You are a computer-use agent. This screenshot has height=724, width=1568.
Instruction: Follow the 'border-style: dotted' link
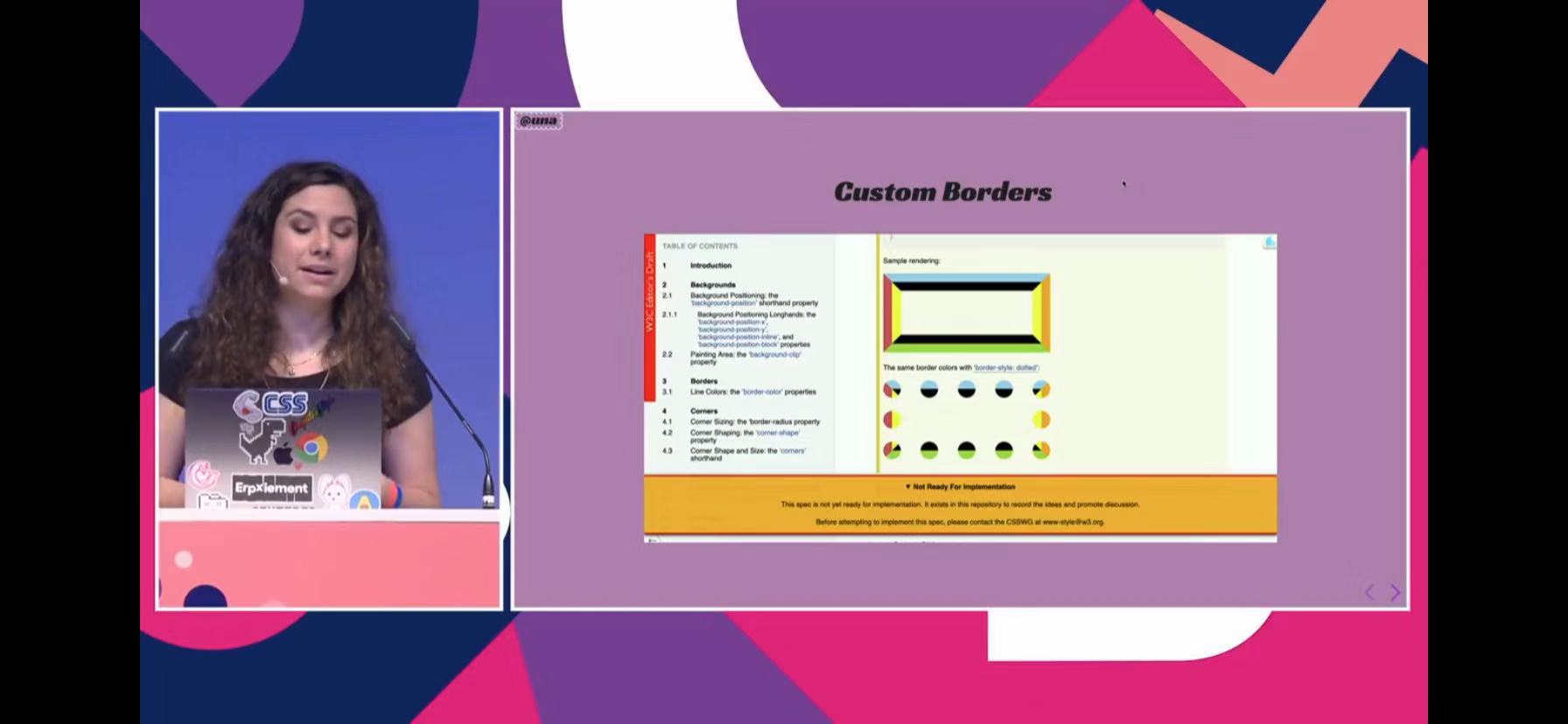1006,367
